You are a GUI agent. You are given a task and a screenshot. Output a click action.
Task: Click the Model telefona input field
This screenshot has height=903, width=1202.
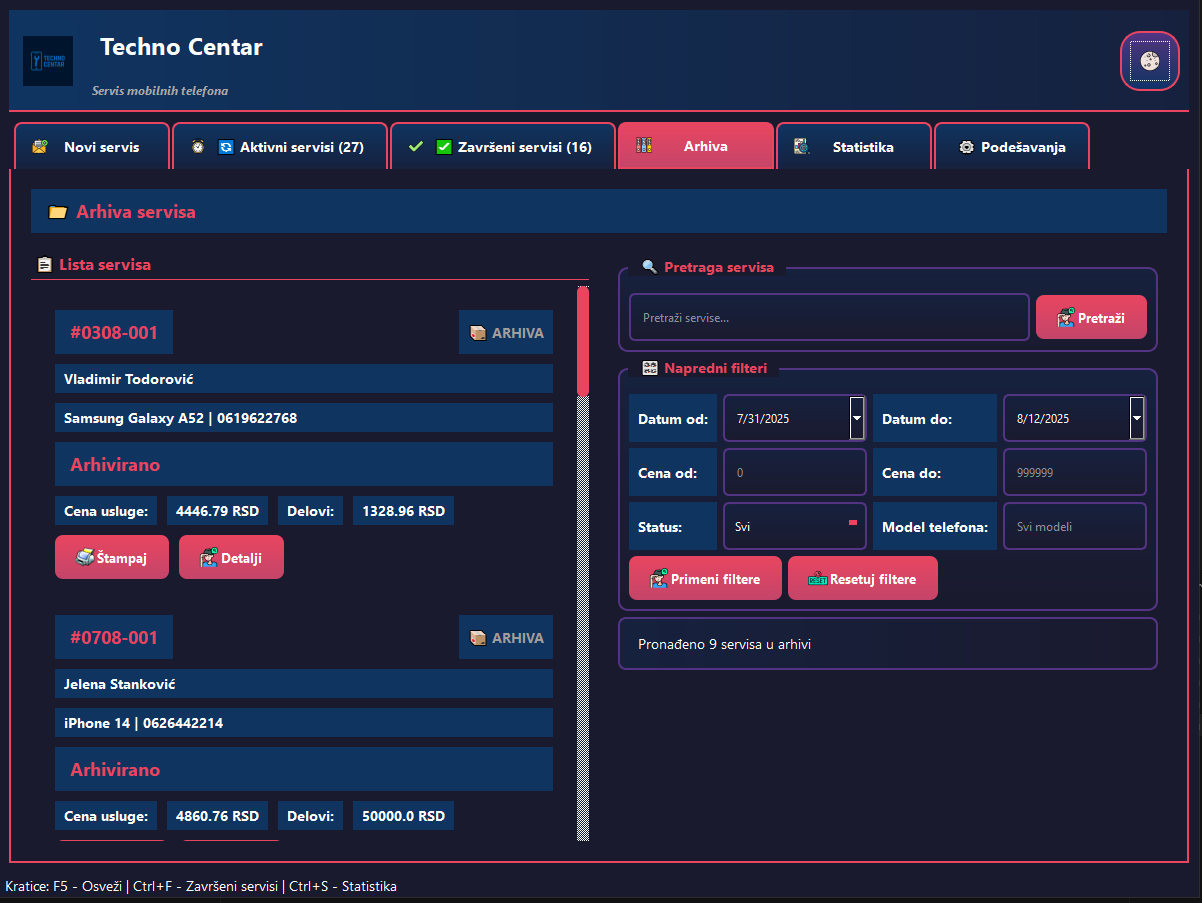click(1074, 526)
